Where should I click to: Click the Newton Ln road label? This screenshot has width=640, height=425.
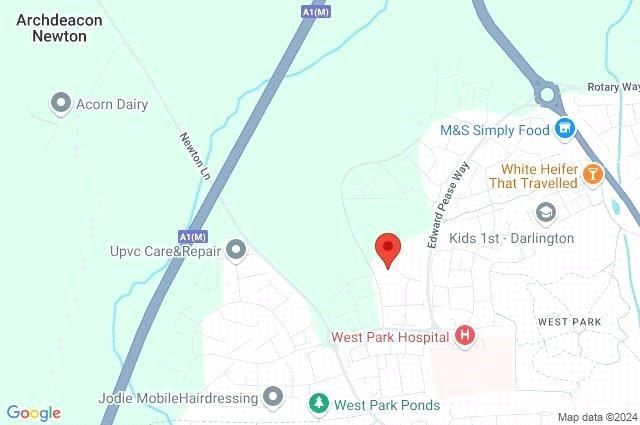point(195,156)
